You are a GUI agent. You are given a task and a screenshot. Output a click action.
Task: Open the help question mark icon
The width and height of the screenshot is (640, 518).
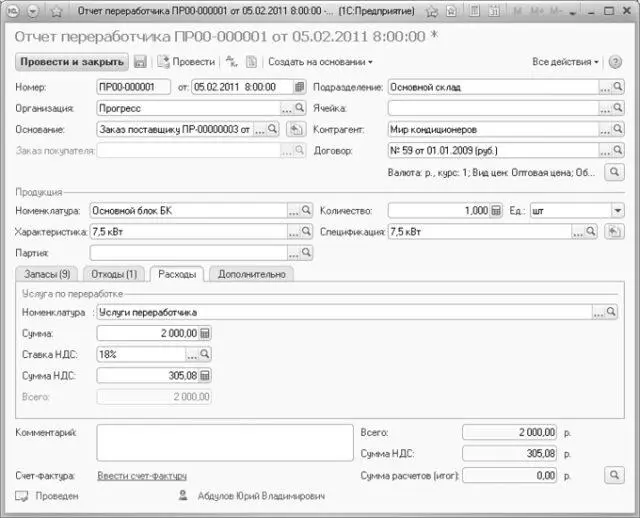(615, 62)
